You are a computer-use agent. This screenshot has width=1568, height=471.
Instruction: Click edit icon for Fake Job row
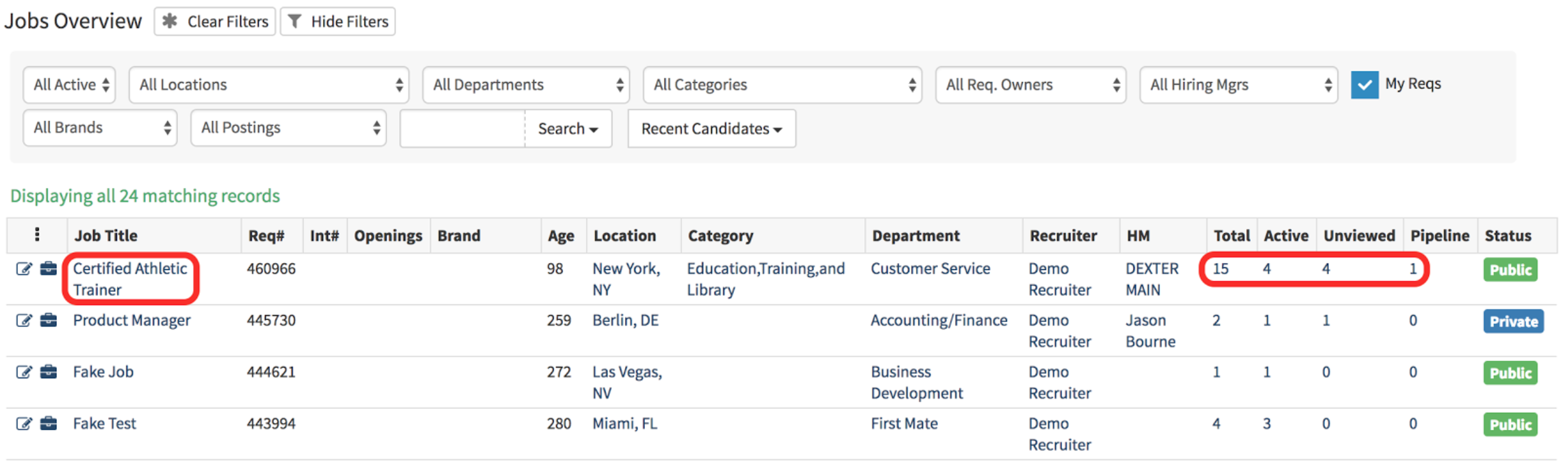tap(24, 373)
